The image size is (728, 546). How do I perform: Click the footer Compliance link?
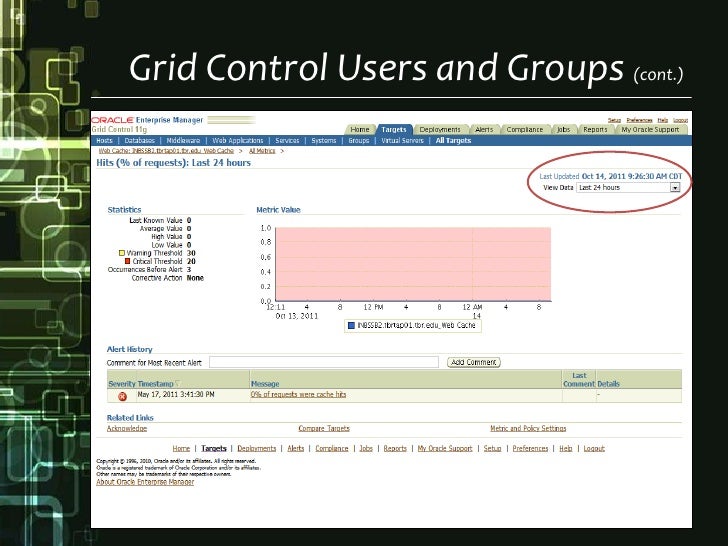point(332,448)
